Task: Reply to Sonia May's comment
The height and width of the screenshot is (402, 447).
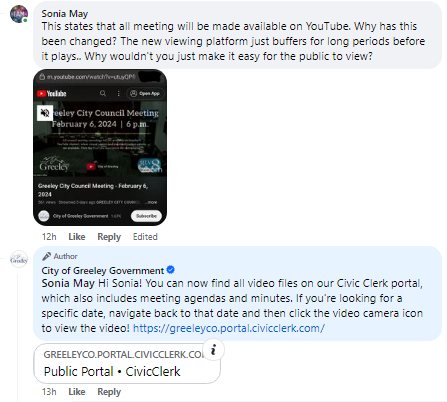Action: (x=109, y=237)
